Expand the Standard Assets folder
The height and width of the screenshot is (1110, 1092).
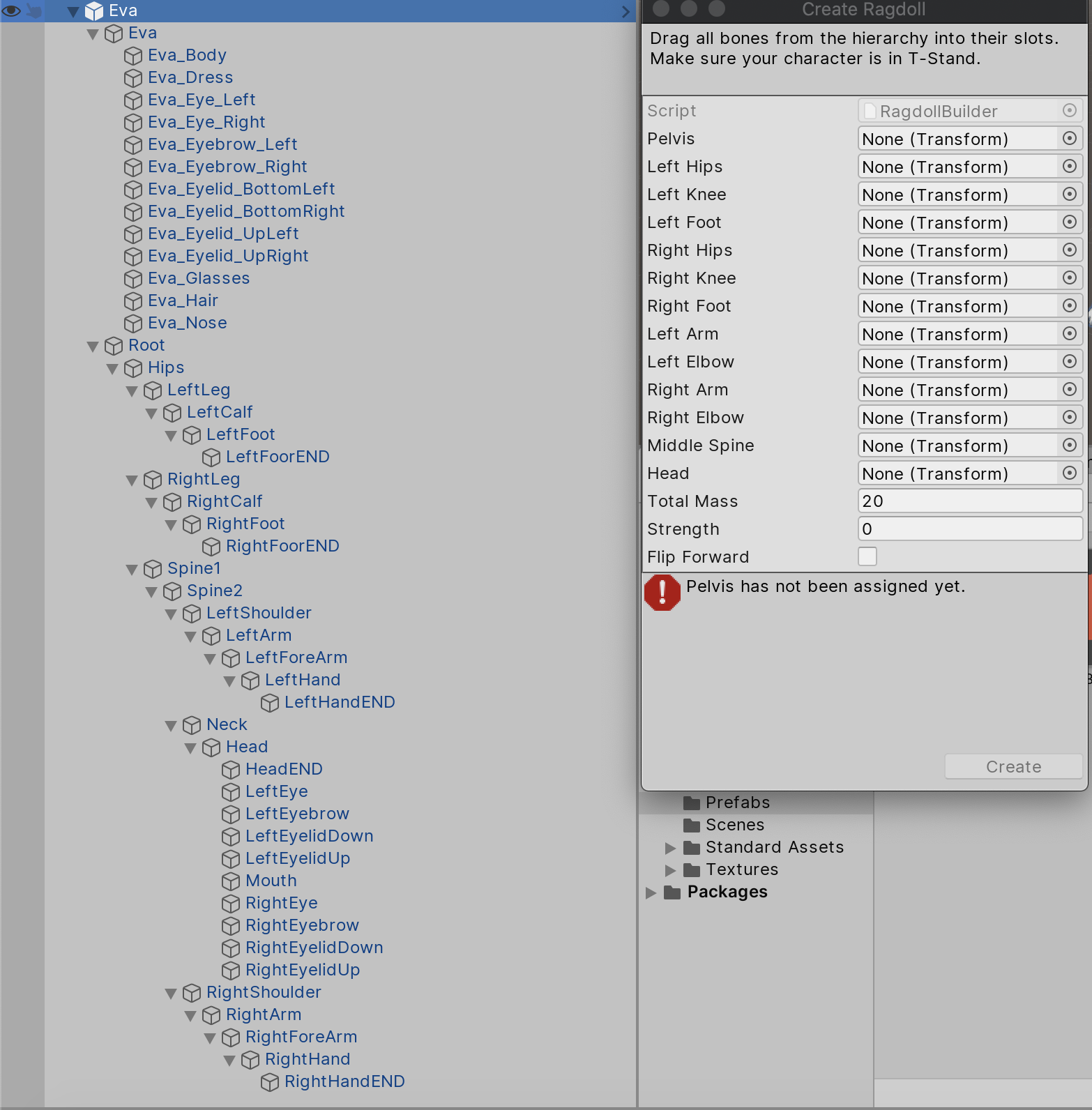[x=670, y=848]
